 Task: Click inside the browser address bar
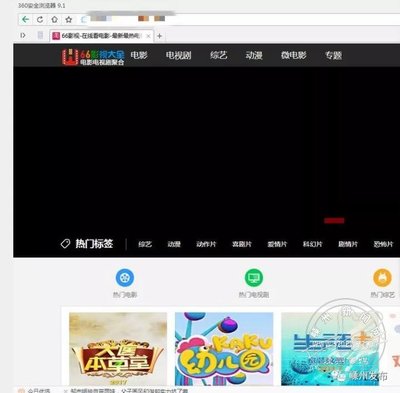pyautogui.click(x=240, y=19)
